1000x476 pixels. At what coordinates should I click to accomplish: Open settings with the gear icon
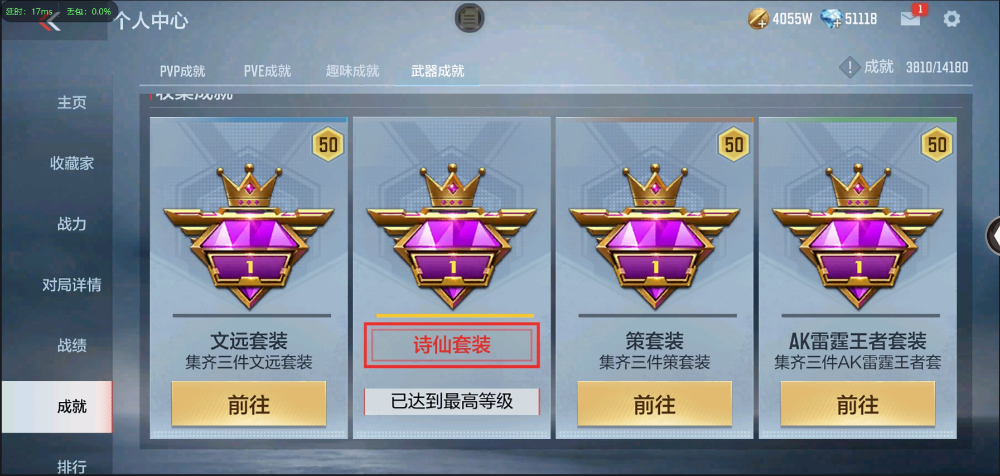[x=952, y=19]
